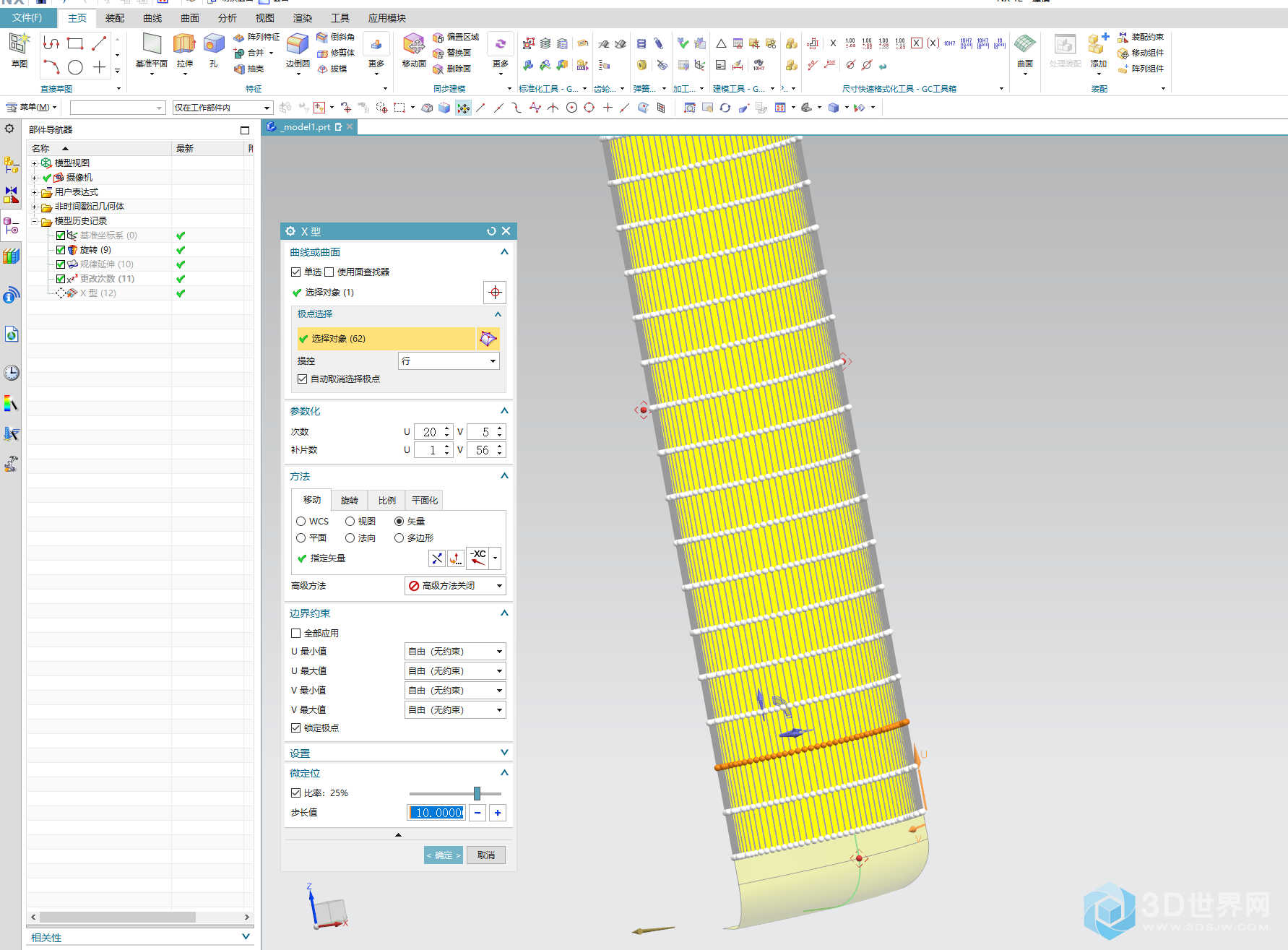Screen dimensions: 1288x950
Task: Collapse the 边界约束 section
Action: [504, 613]
